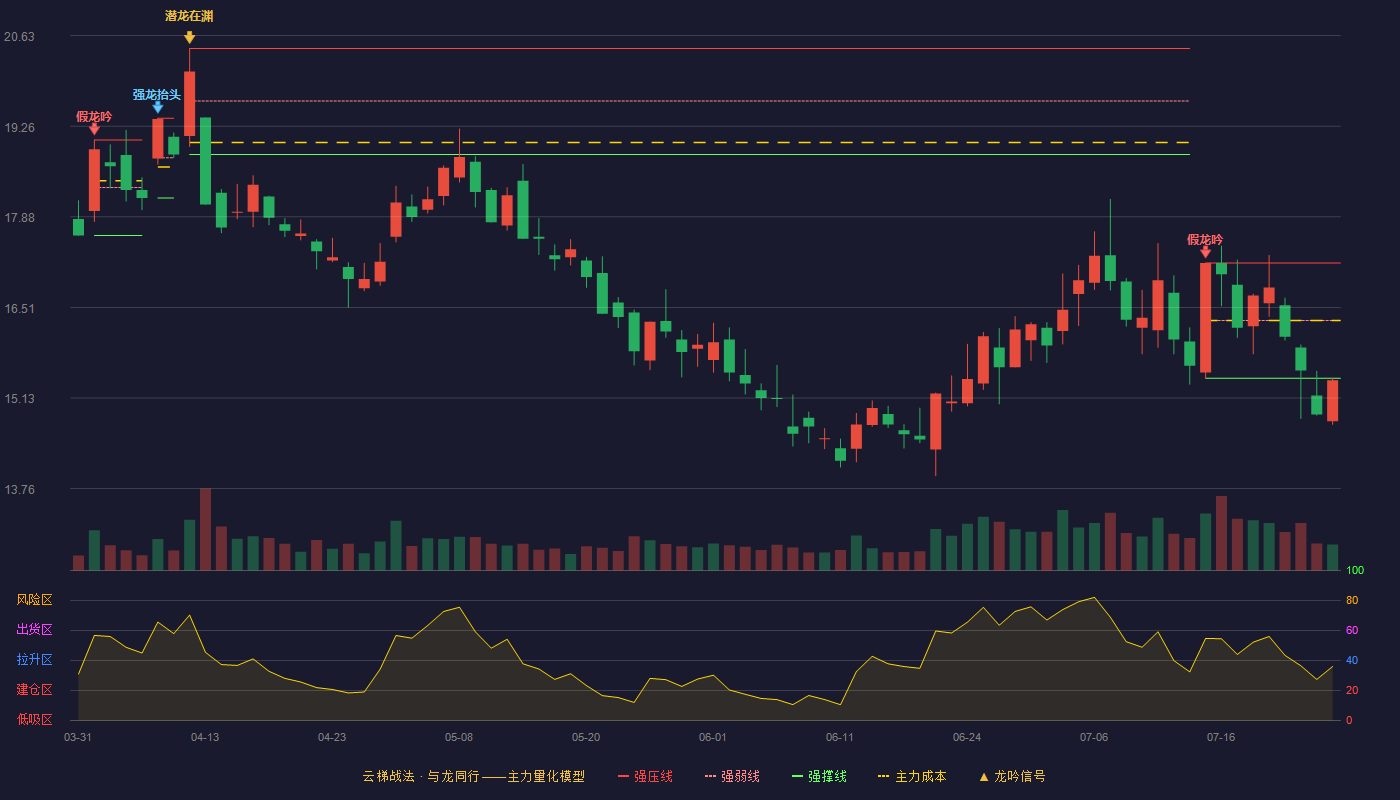Click the 100 indicator scale value
Viewport: 1400px width, 800px height.
point(1355,571)
